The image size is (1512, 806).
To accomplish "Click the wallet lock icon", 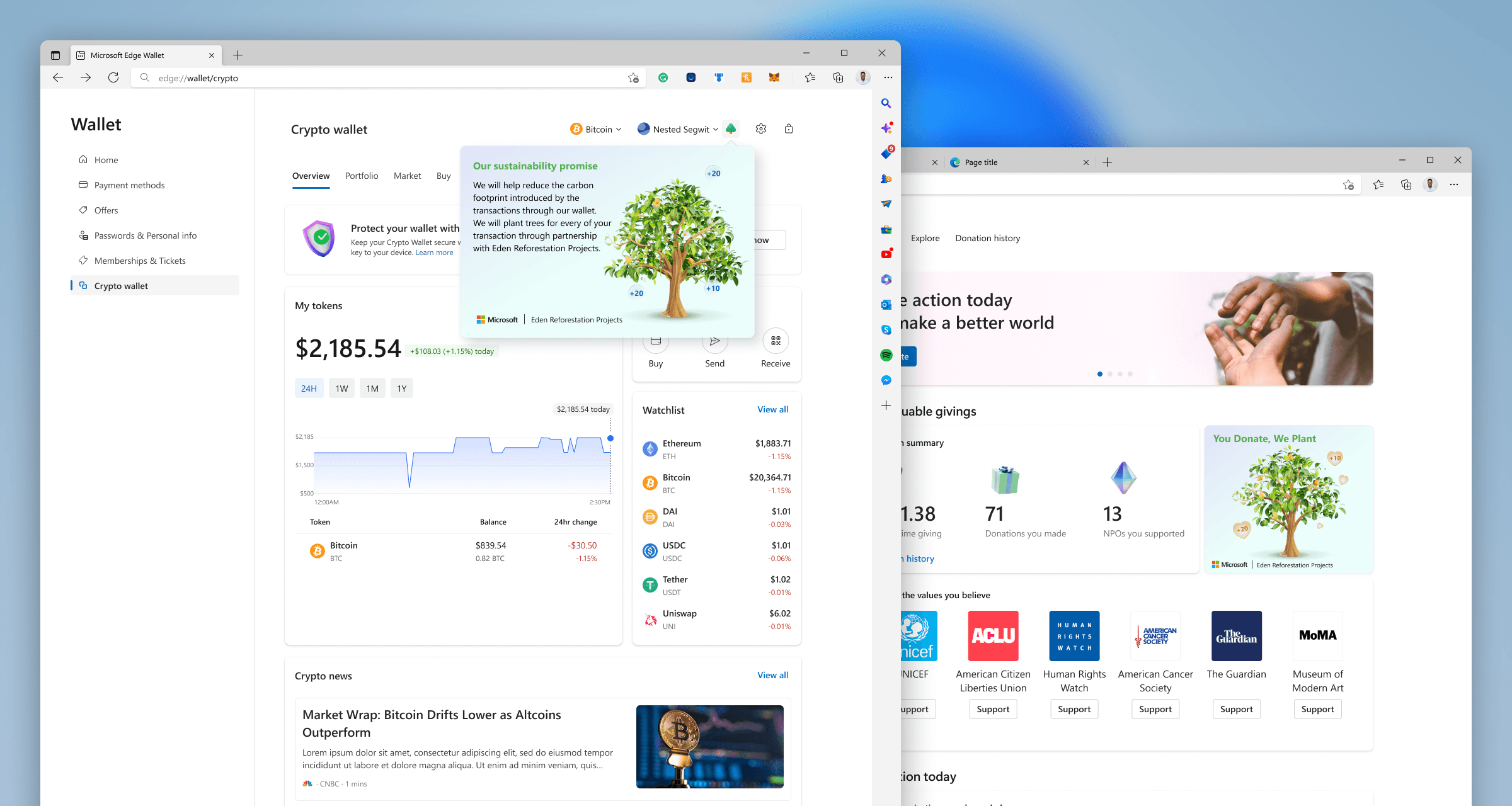I will pyautogui.click(x=789, y=129).
